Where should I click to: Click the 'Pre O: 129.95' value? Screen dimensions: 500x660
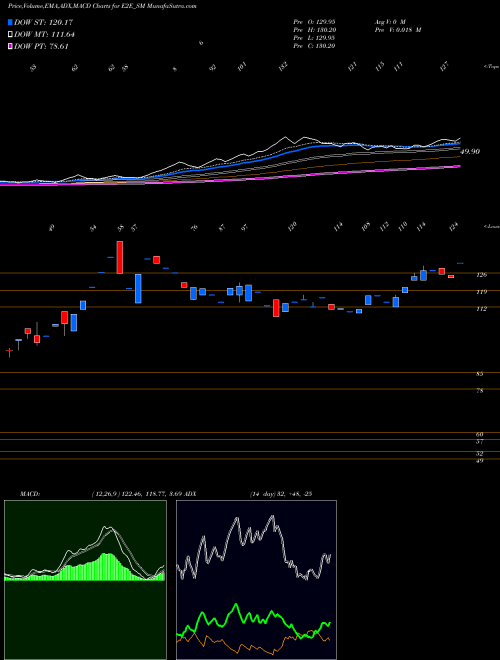click(x=314, y=21)
